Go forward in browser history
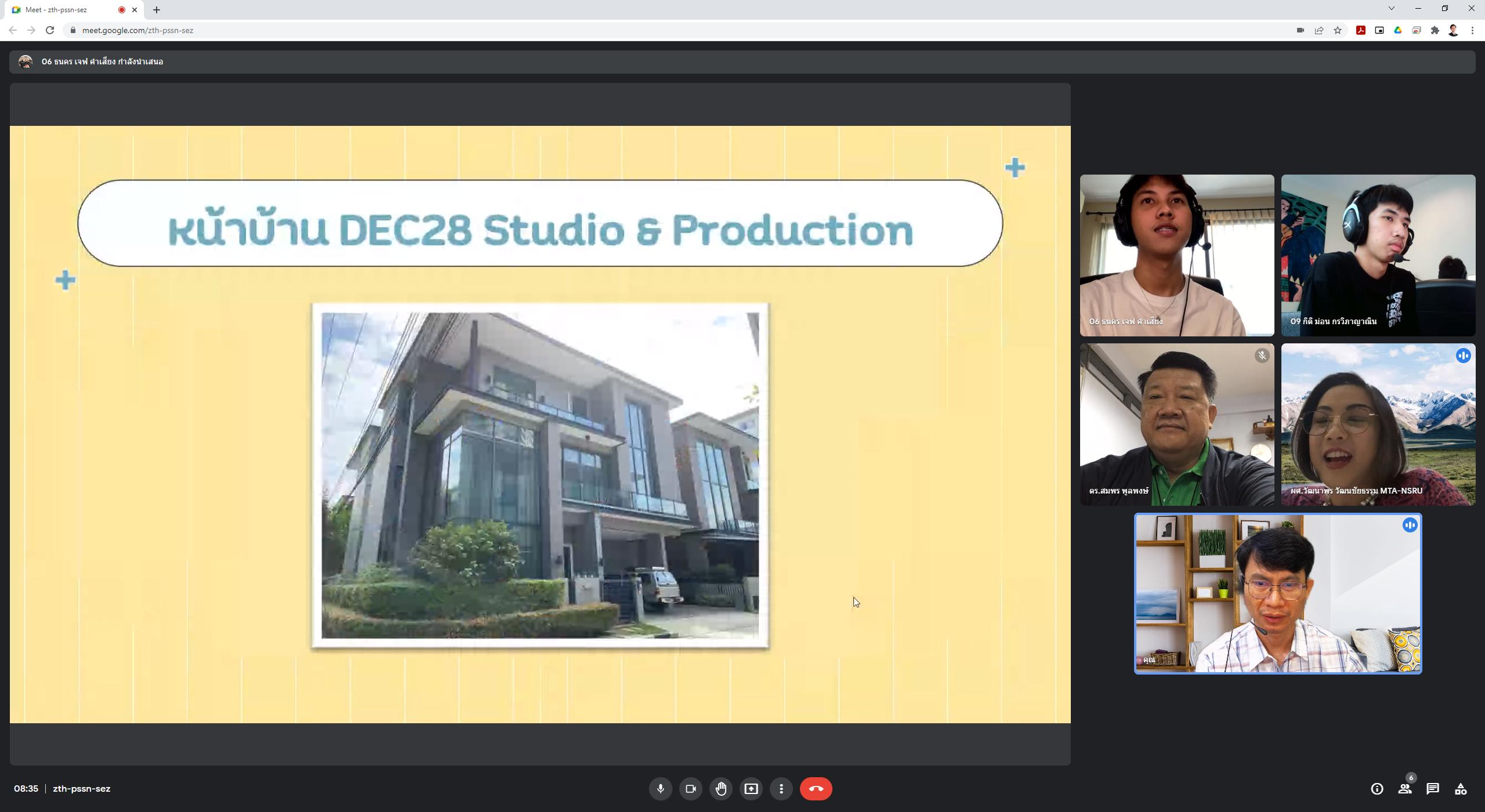The width and height of the screenshot is (1485, 812). pyautogui.click(x=31, y=30)
